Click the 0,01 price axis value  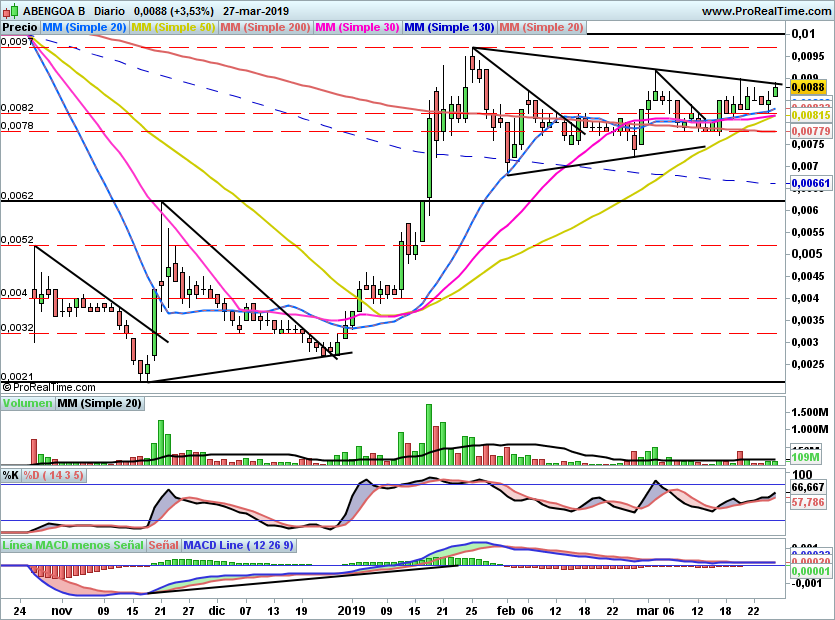pyautogui.click(x=803, y=34)
